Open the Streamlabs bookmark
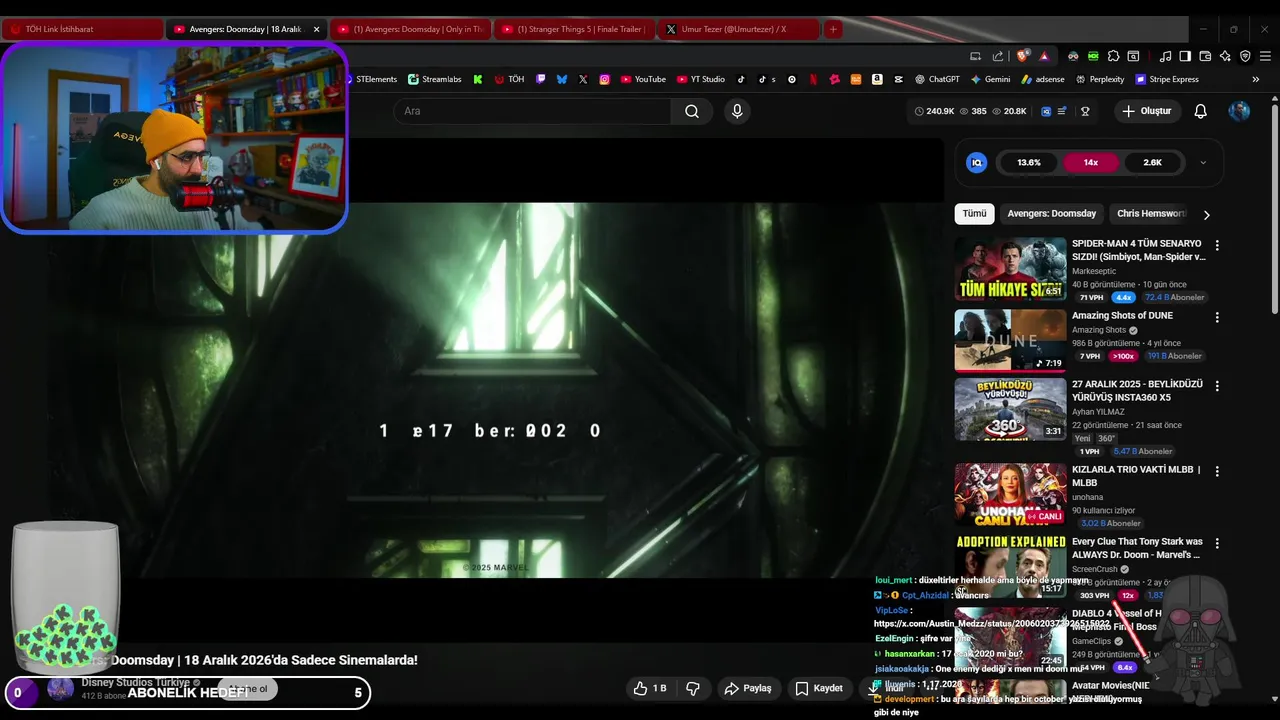The width and height of the screenshot is (1280, 720). [x=435, y=79]
